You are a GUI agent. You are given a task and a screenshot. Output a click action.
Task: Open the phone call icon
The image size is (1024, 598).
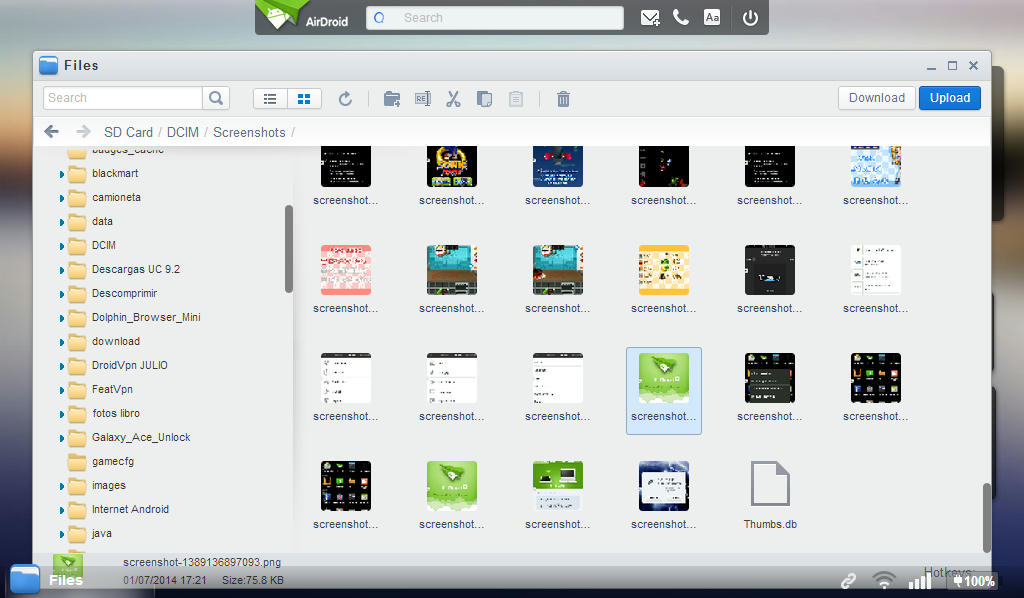tap(681, 18)
